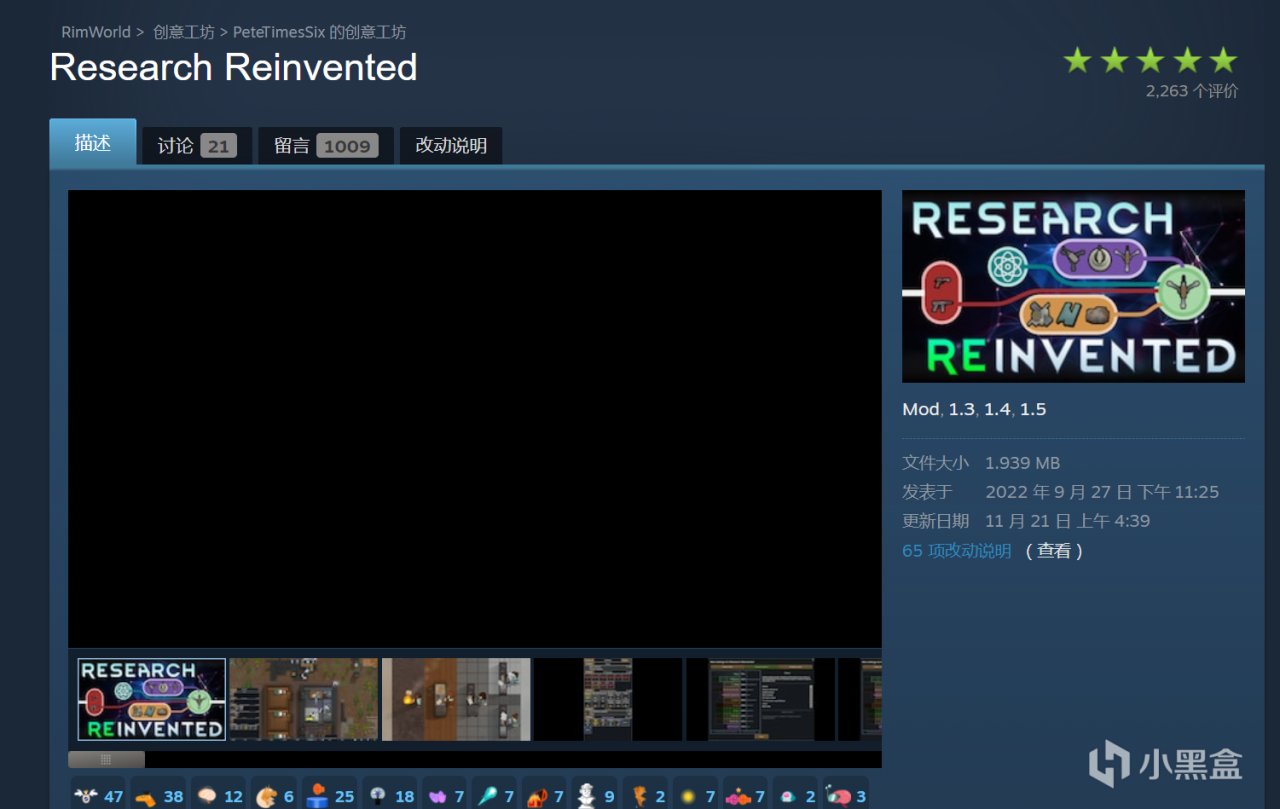Click the white bust statue award with count 9
The width and height of the screenshot is (1280, 809).
tap(595, 794)
